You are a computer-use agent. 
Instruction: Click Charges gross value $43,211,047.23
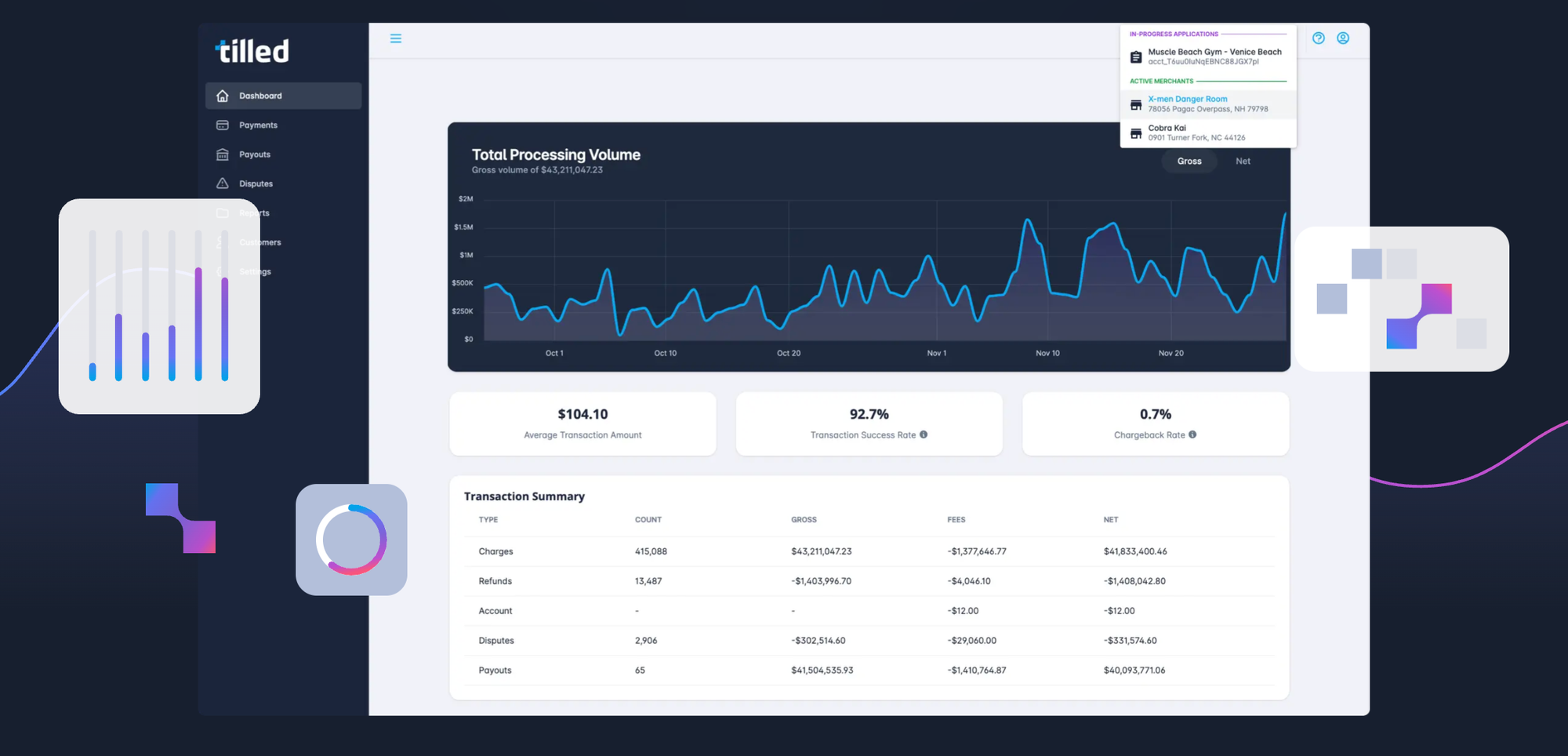tap(822, 551)
